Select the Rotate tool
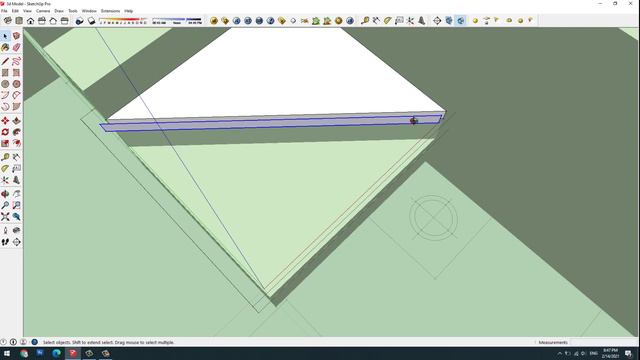This screenshot has height=360, width=640. [x=5, y=132]
